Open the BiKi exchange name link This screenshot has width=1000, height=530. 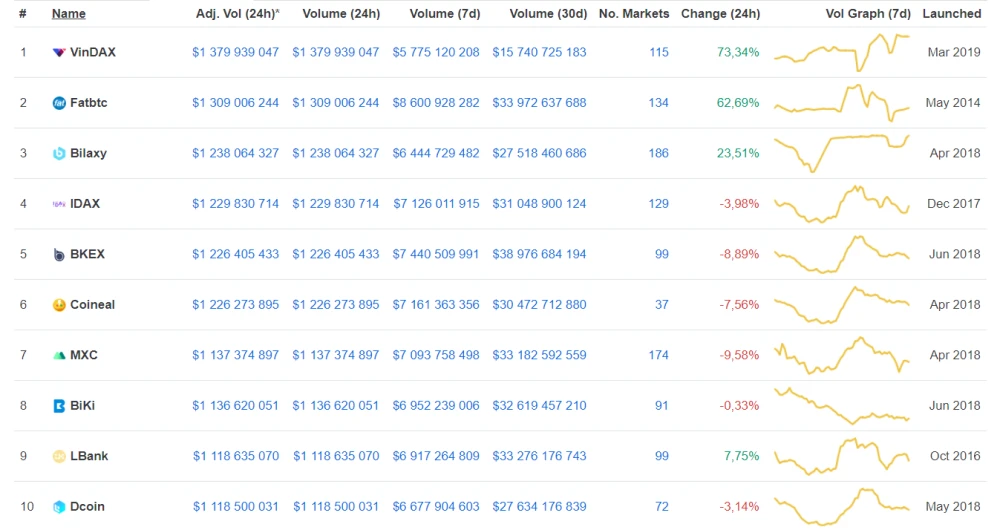click(82, 405)
